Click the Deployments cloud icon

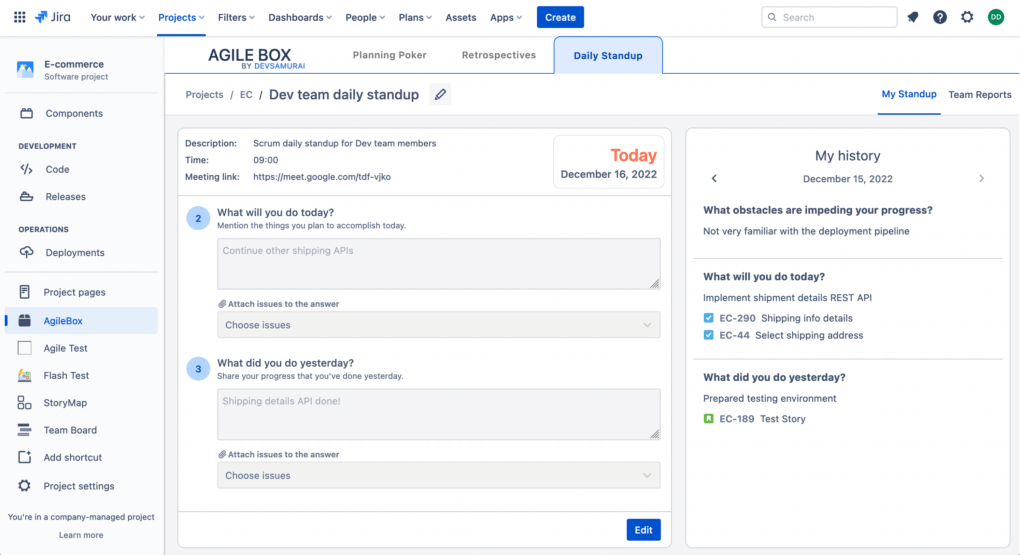(26, 252)
